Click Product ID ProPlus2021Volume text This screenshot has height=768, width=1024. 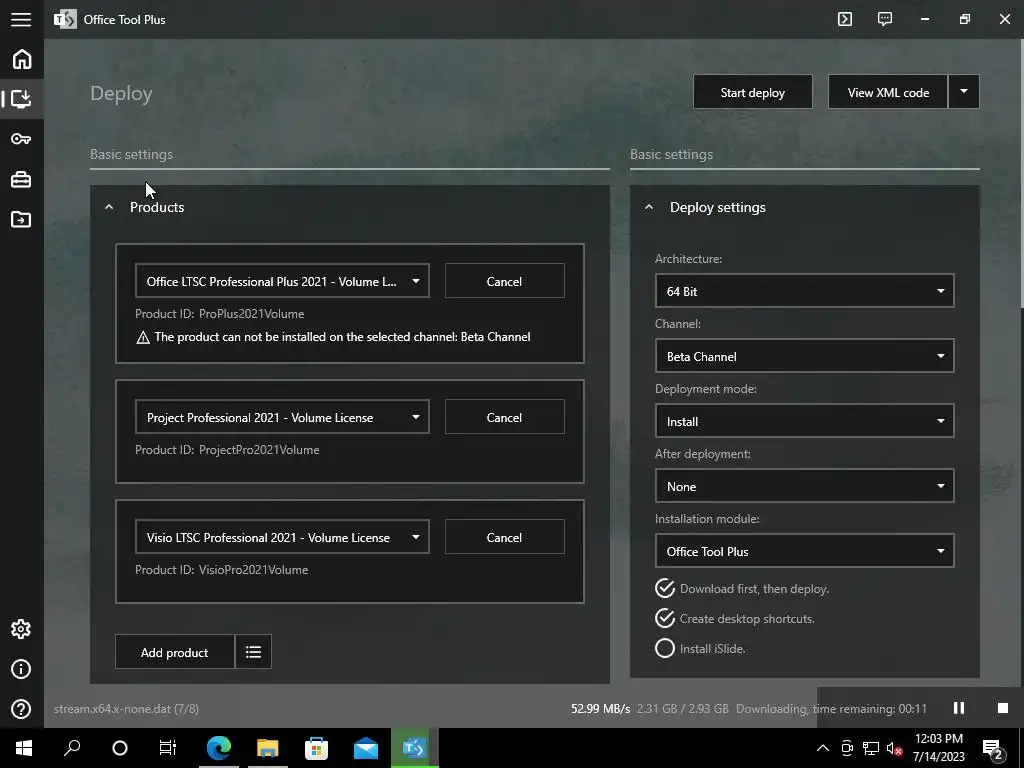(219, 313)
